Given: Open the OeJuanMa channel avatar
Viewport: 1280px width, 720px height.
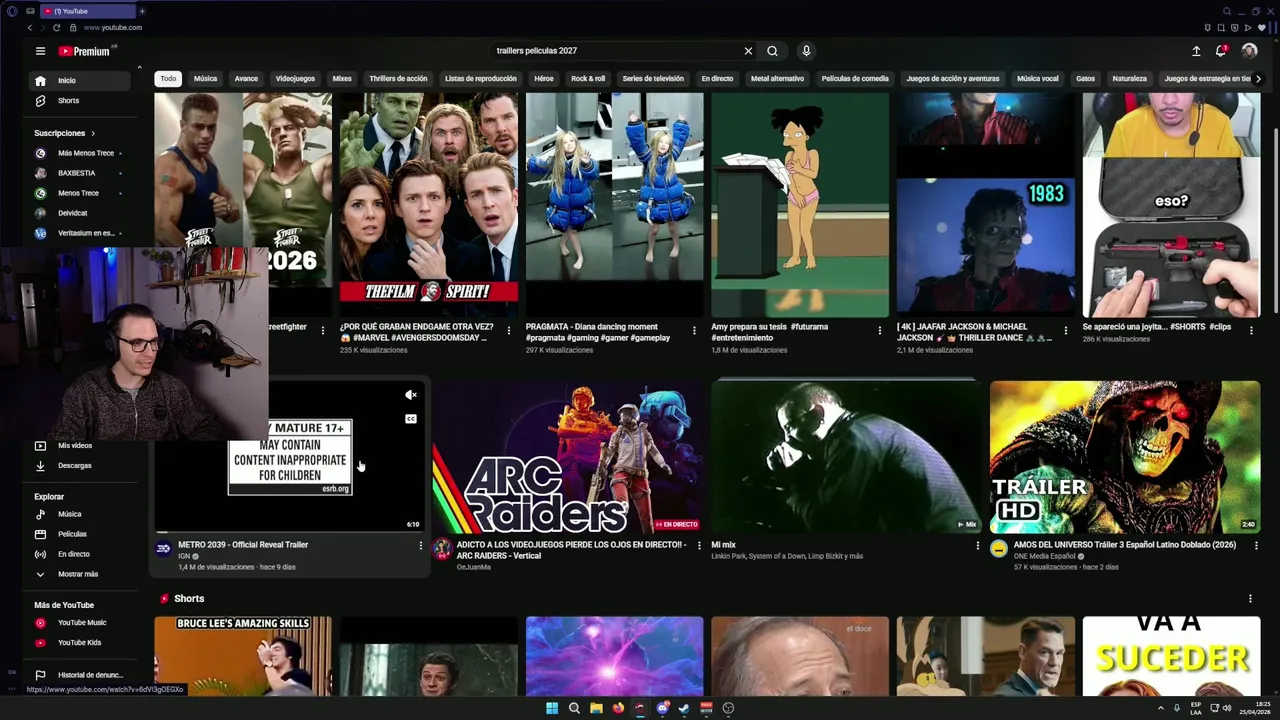Looking at the screenshot, I should tap(441, 548).
